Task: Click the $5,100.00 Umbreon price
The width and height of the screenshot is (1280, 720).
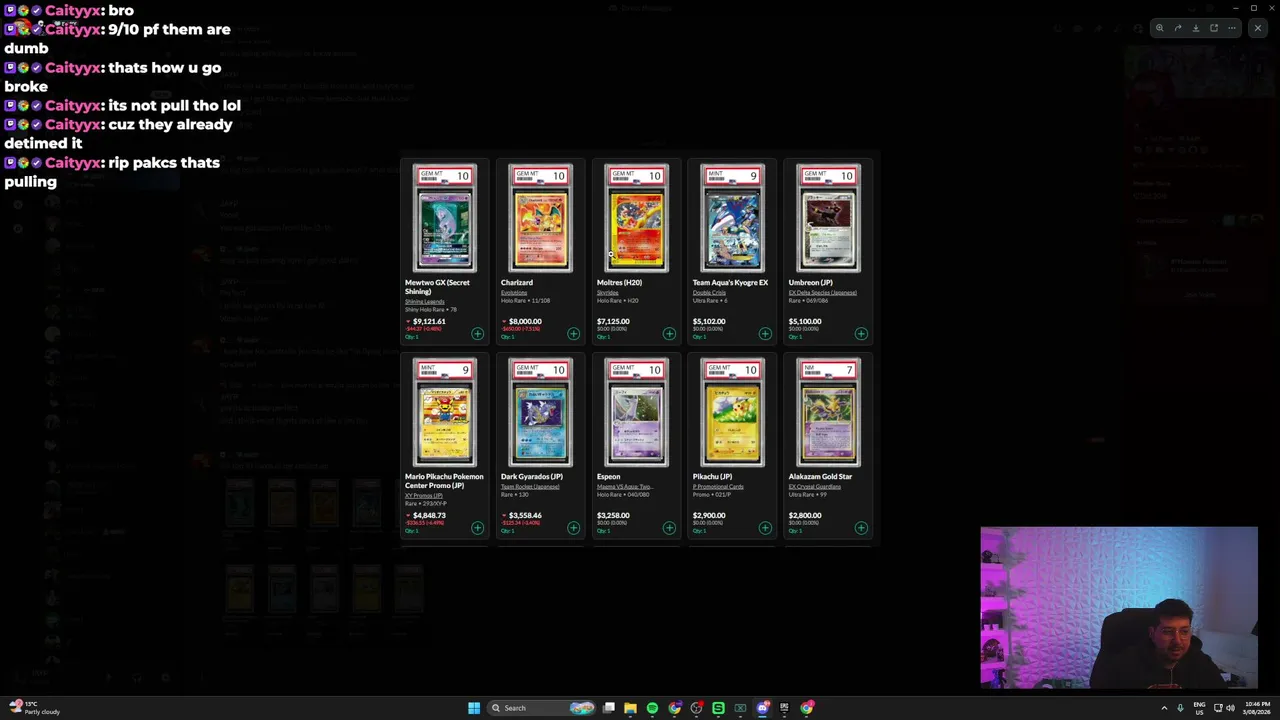Action: (805, 322)
